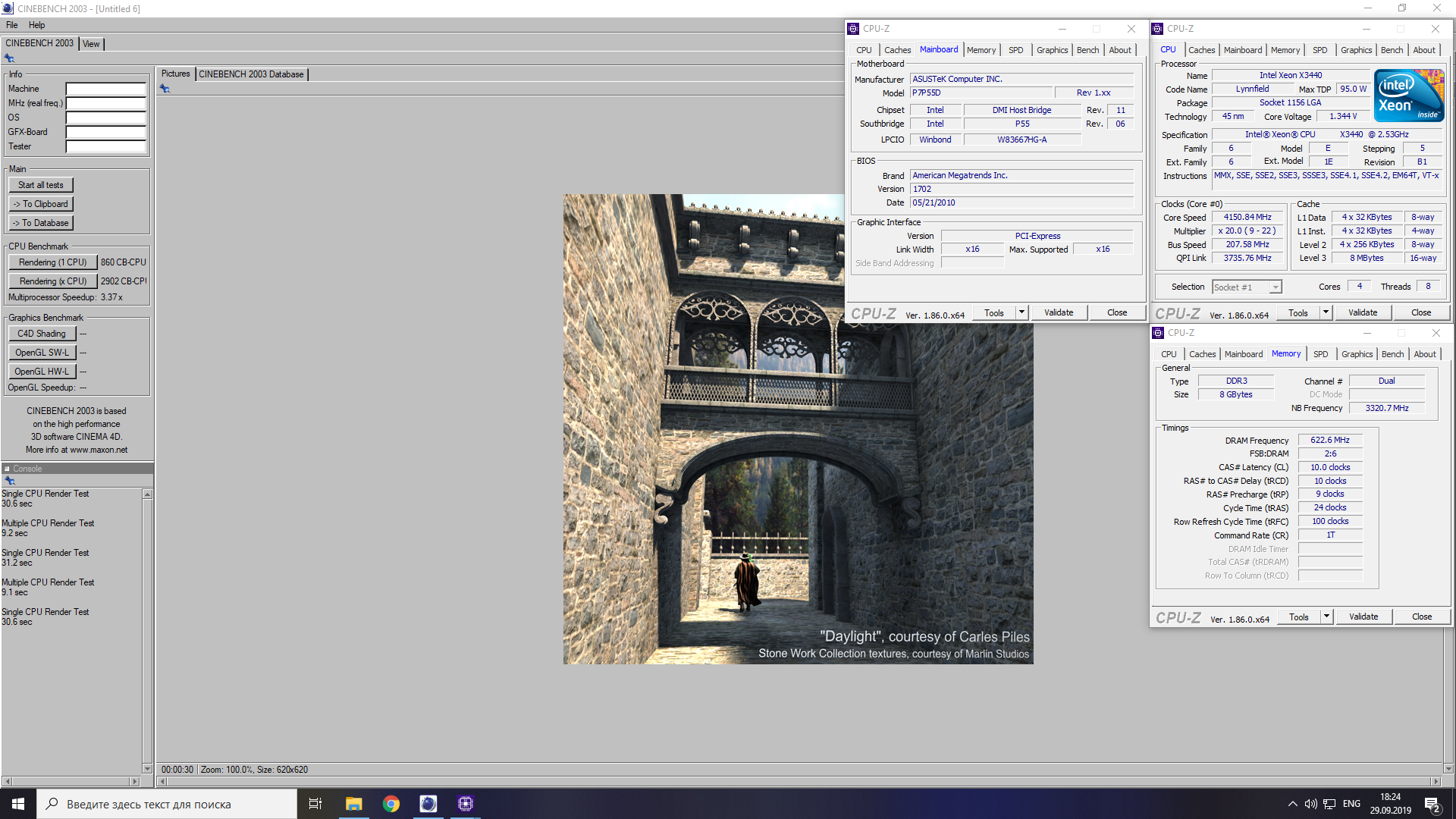Click the GFX-Board input field
Viewport: 1456px width, 819px height.
click(105, 132)
